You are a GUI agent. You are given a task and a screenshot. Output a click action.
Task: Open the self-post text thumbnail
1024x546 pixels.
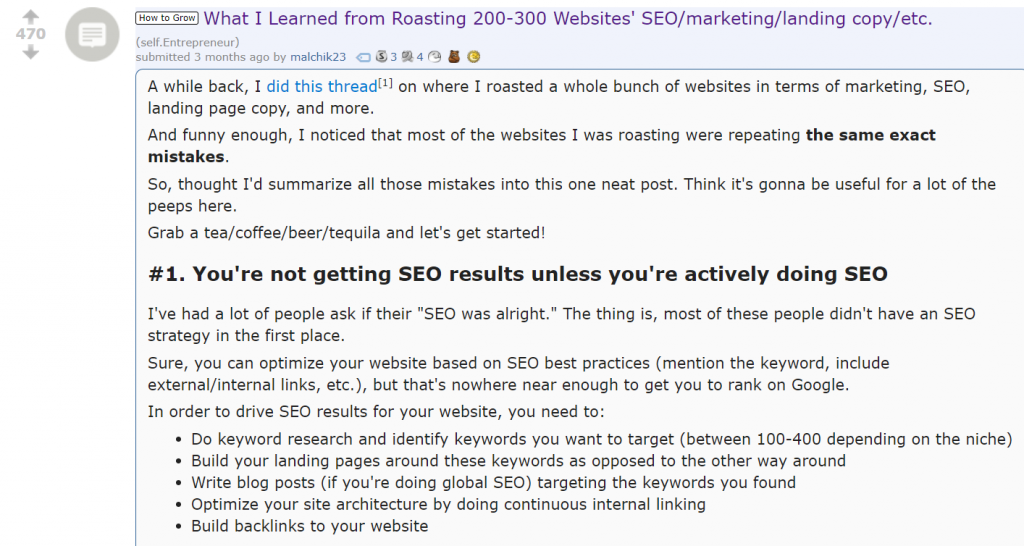92,34
